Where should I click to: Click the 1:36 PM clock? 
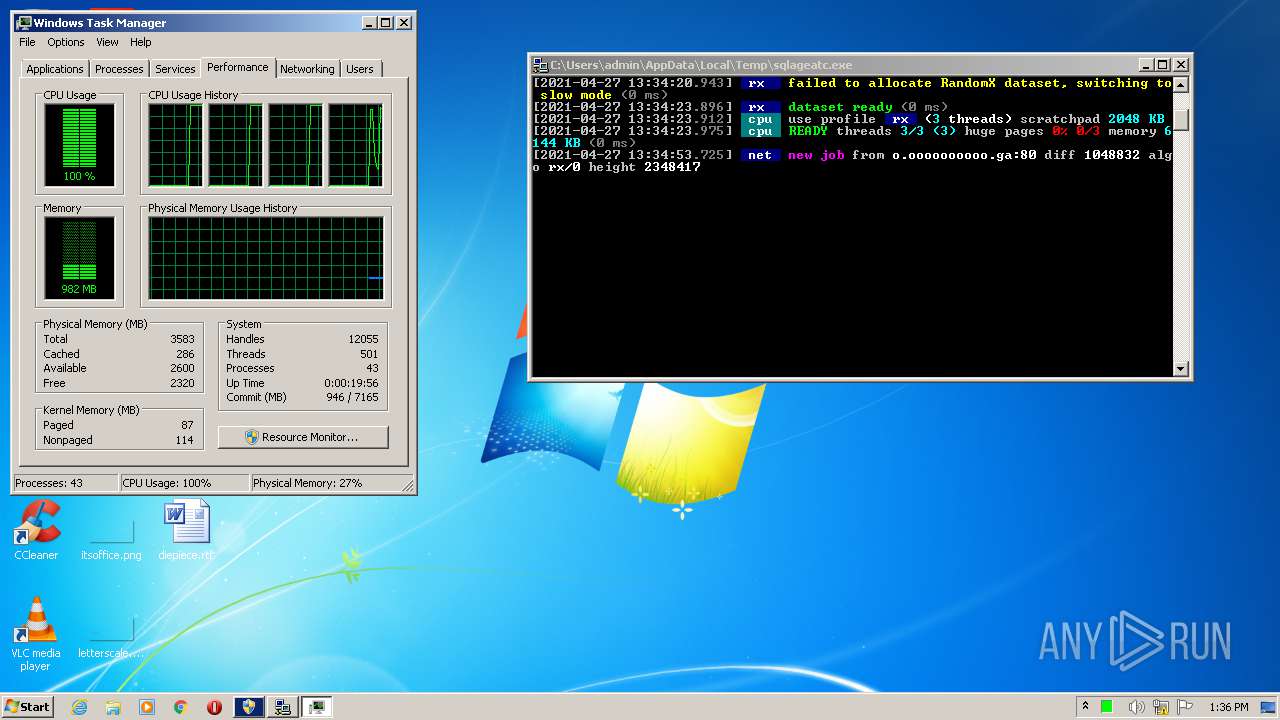pos(1228,707)
